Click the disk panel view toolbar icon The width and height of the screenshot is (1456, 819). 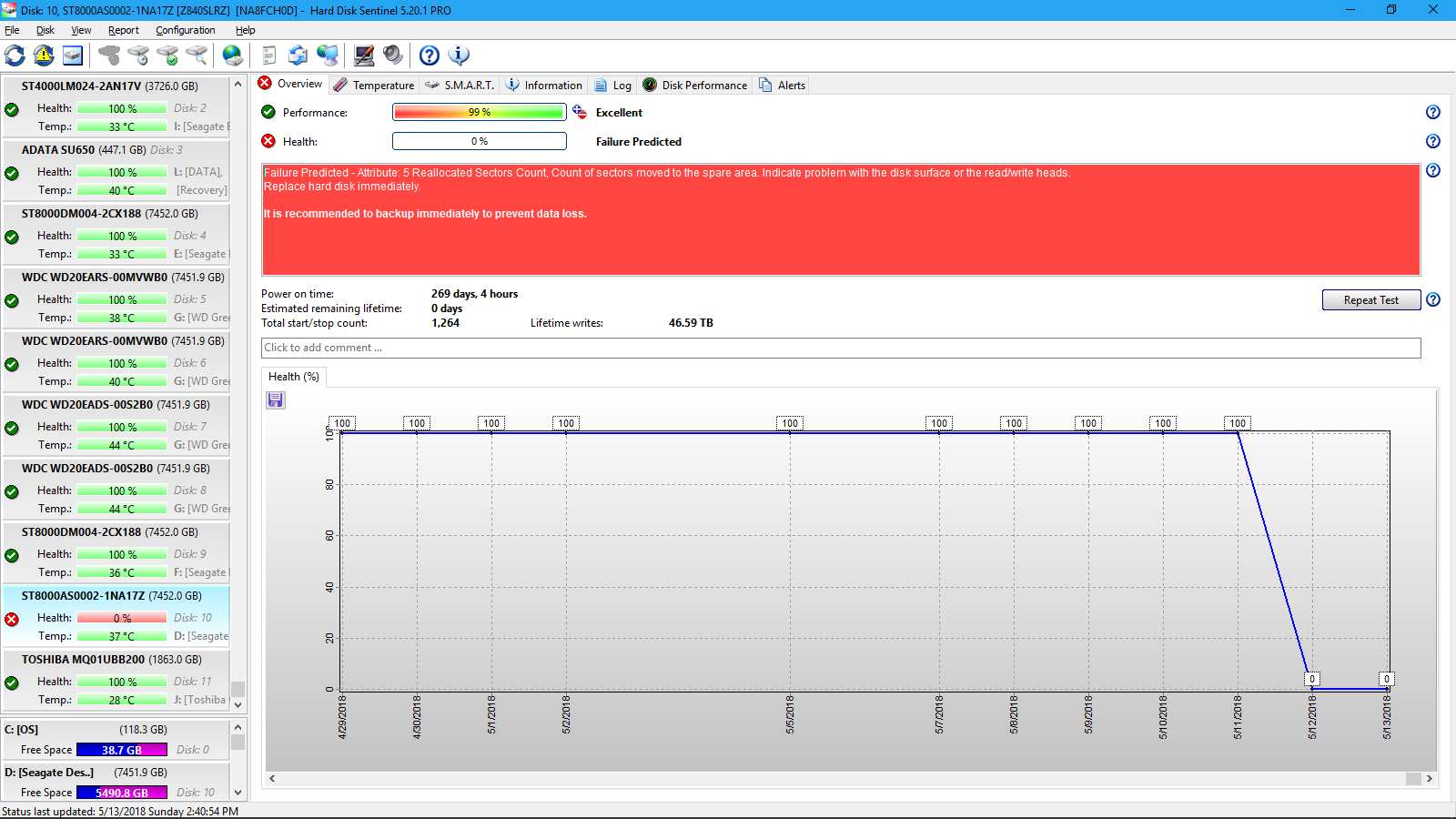(73, 56)
